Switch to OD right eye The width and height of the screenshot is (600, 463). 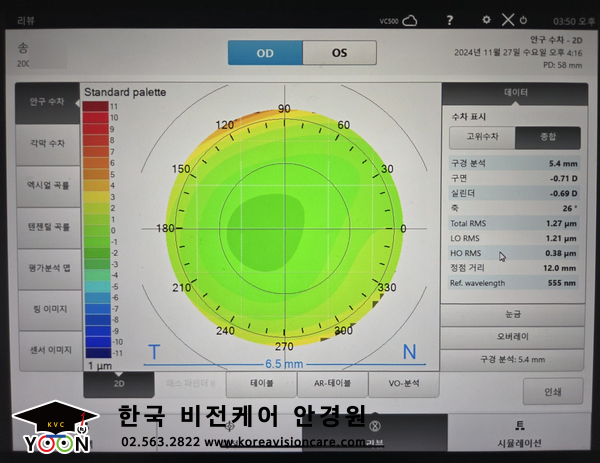(264, 53)
